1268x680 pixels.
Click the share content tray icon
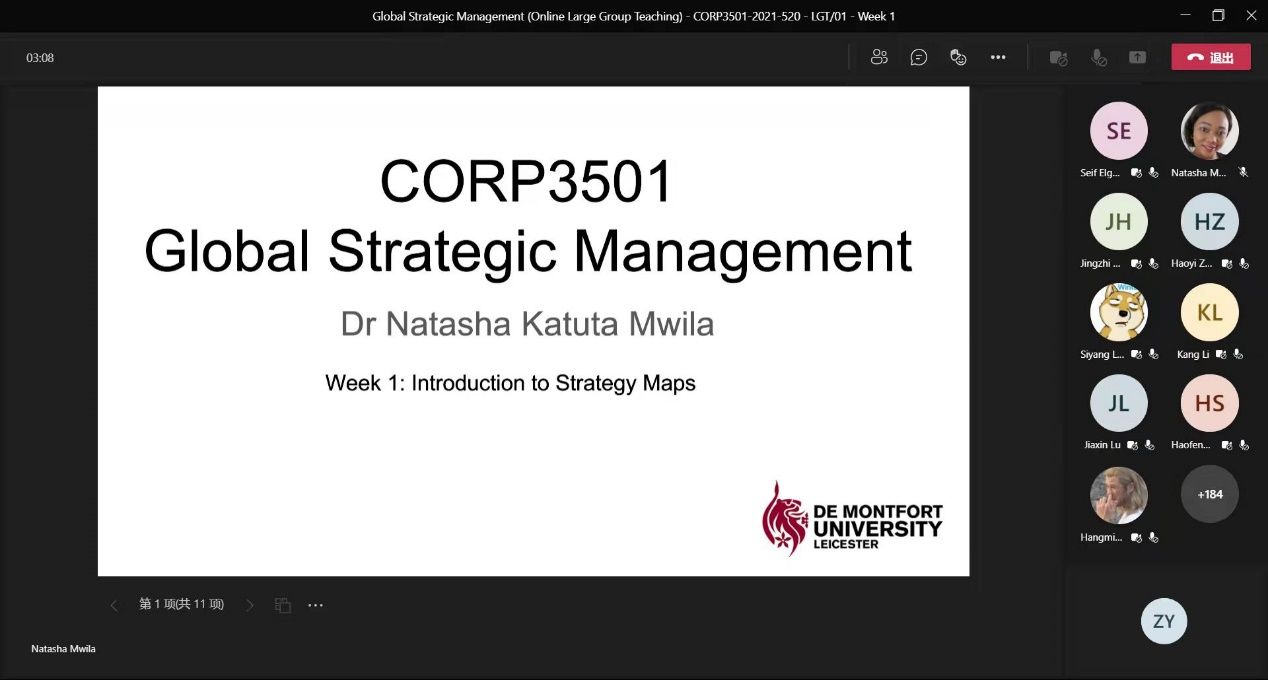[x=1137, y=57]
